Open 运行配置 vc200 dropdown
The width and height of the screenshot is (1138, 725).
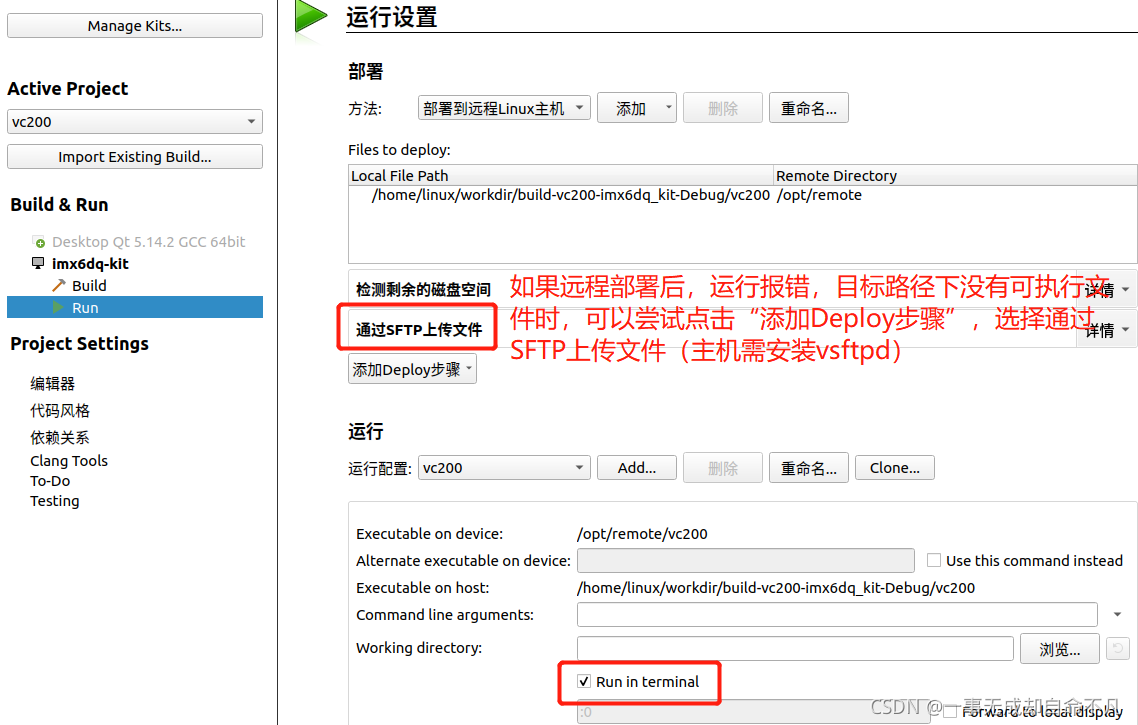pyautogui.click(x=504, y=468)
